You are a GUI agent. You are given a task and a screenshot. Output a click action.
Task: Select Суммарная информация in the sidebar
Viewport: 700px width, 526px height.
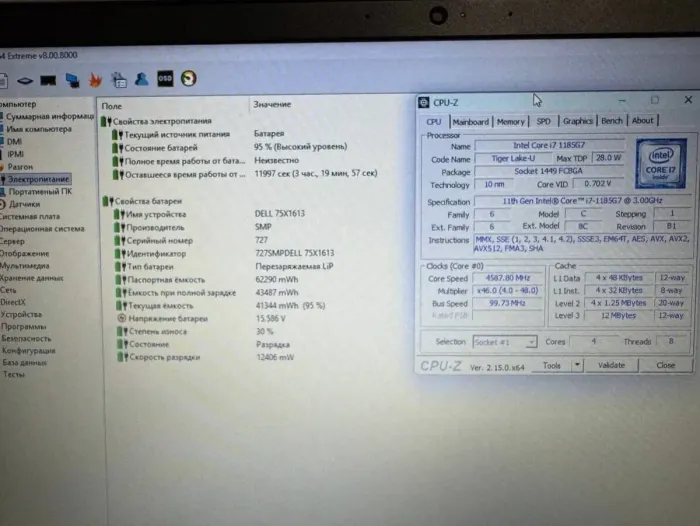(x=50, y=116)
